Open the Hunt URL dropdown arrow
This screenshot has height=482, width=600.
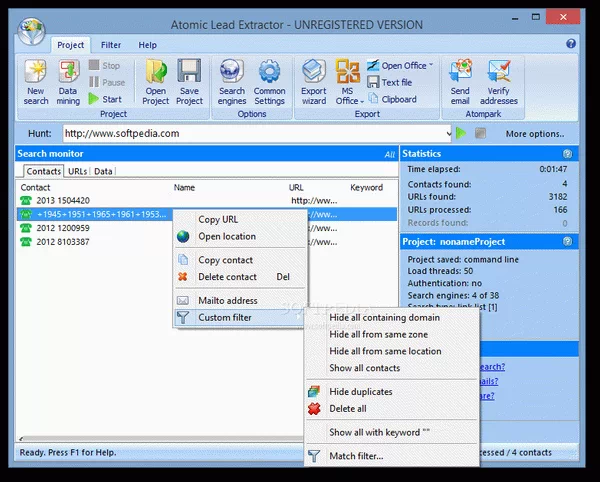click(x=448, y=134)
